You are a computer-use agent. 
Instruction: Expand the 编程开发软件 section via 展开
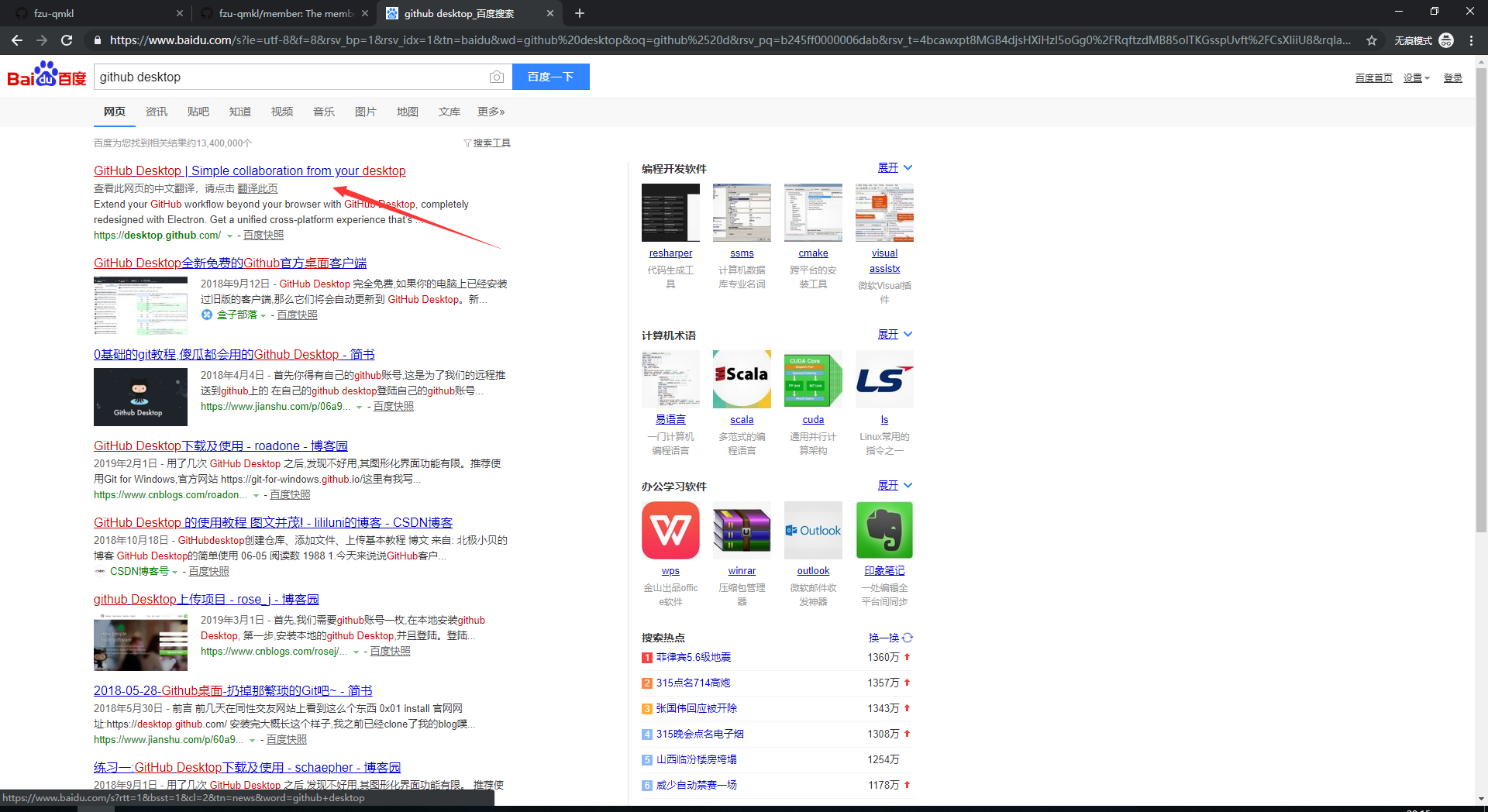pos(890,167)
